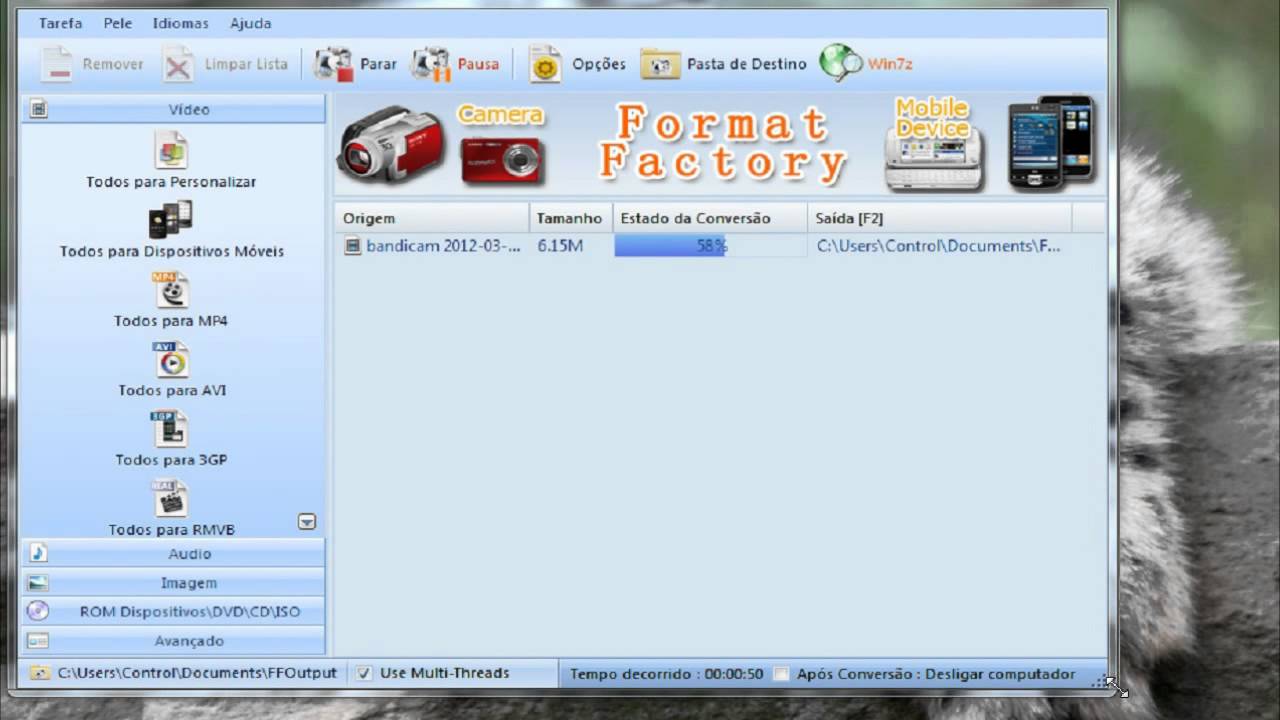Click the window resize grip corner
This screenshot has height=720, width=1280.
(1100, 682)
